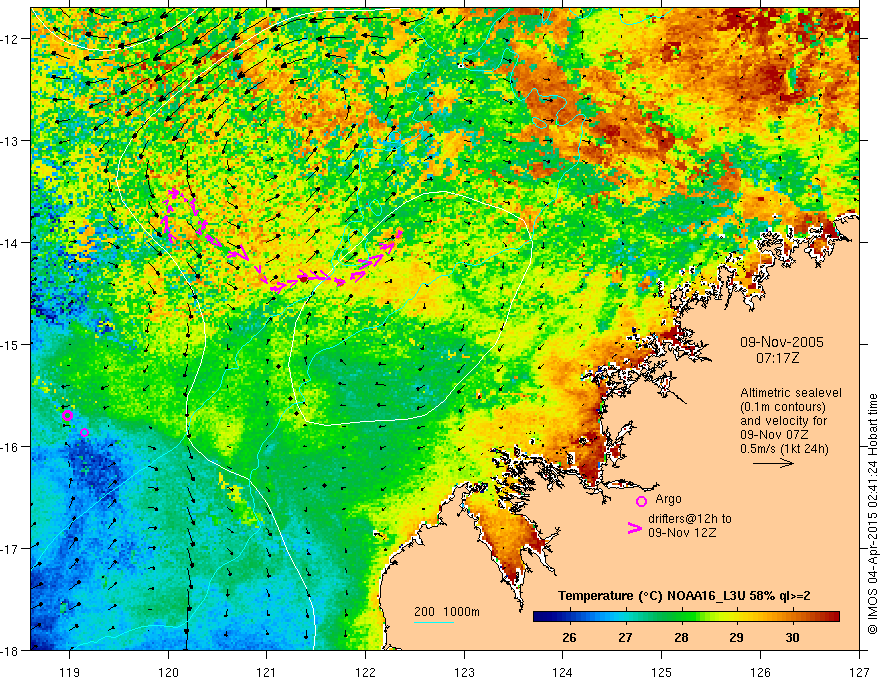Click the '0.5m/s (1kt 24h)' velocity scale text
The image size is (880, 680).
tap(785, 449)
